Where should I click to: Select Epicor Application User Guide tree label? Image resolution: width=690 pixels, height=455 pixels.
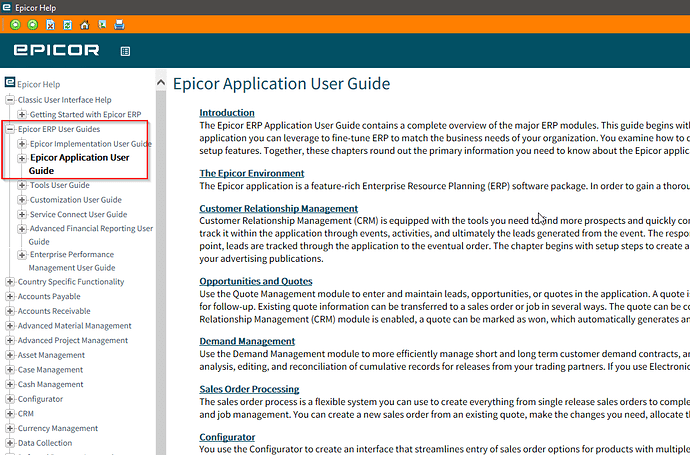coord(79,164)
